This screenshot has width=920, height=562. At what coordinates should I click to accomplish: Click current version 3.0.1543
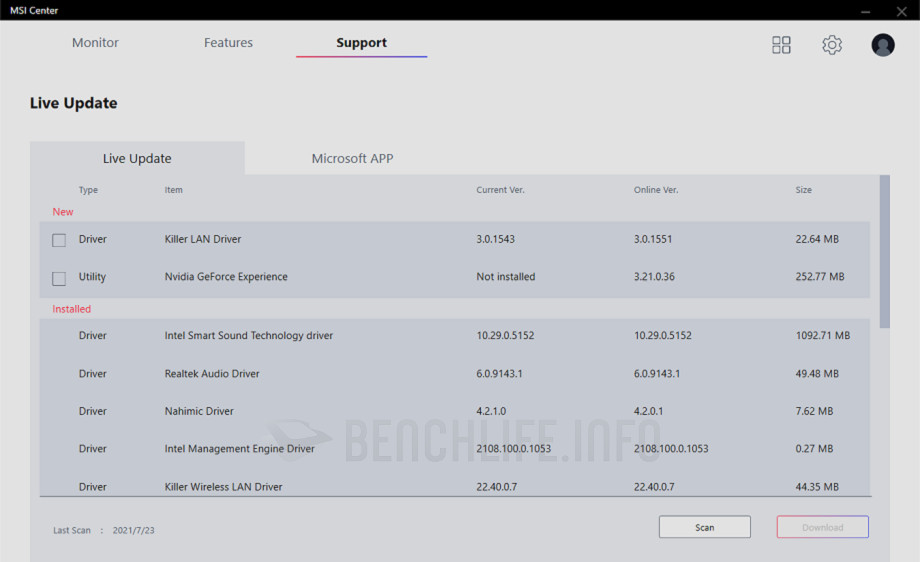[495, 239]
